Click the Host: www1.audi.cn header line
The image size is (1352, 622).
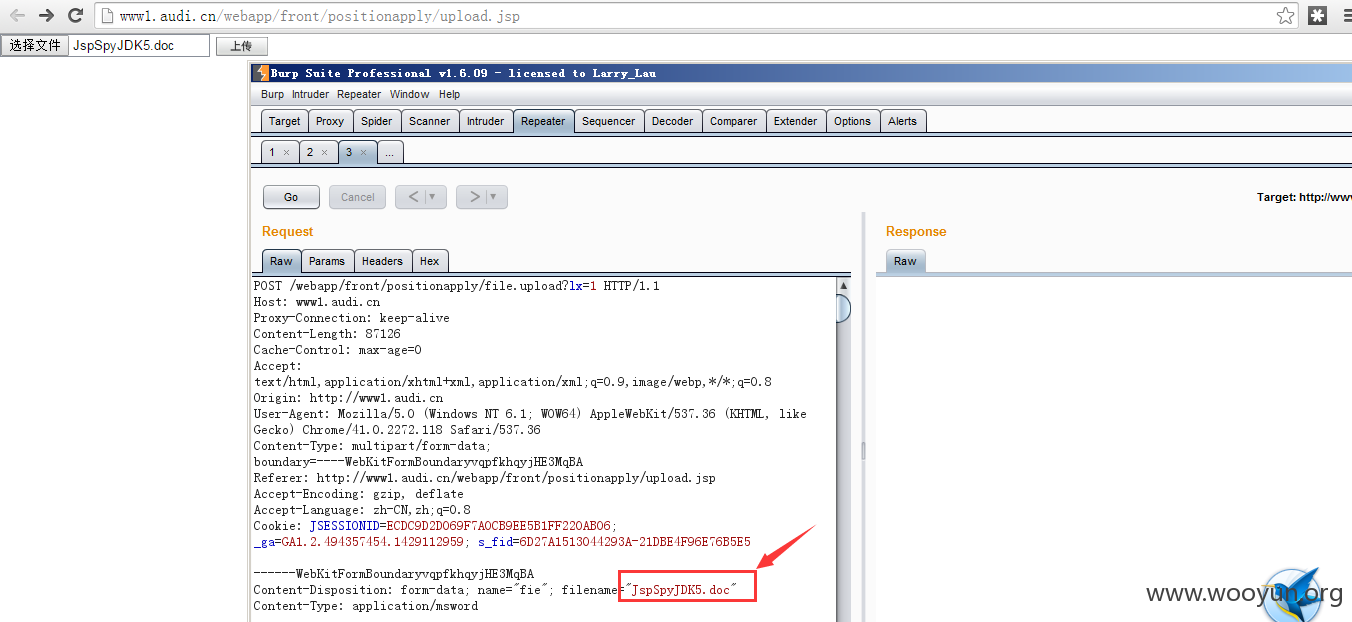point(316,302)
